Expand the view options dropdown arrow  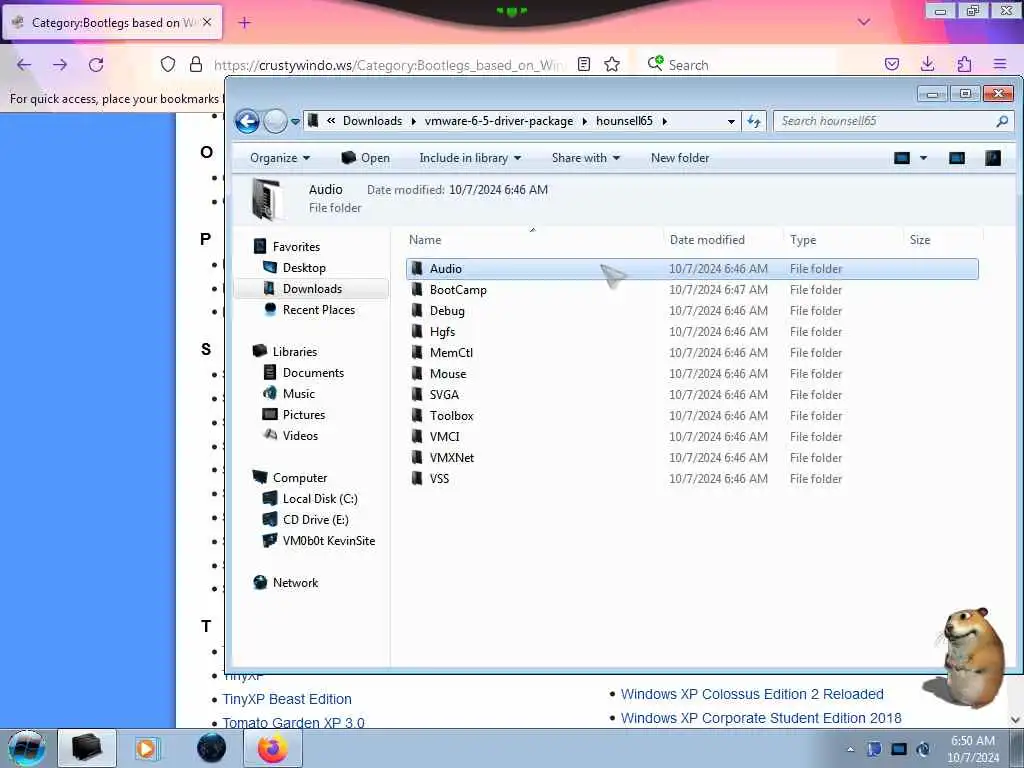click(x=923, y=158)
